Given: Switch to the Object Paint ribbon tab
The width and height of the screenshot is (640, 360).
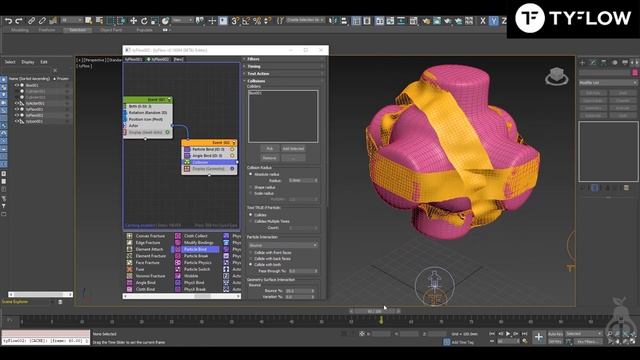Looking at the screenshot, I should (111, 30).
